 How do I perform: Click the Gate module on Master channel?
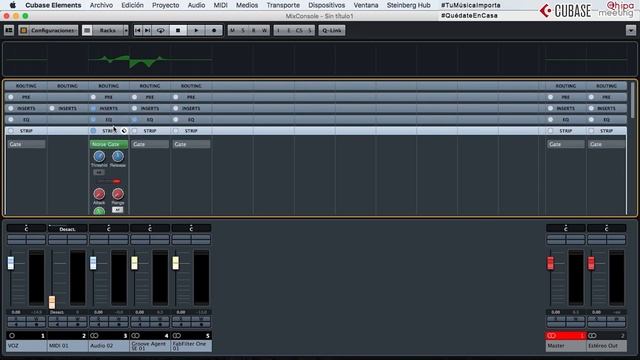point(566,144)
